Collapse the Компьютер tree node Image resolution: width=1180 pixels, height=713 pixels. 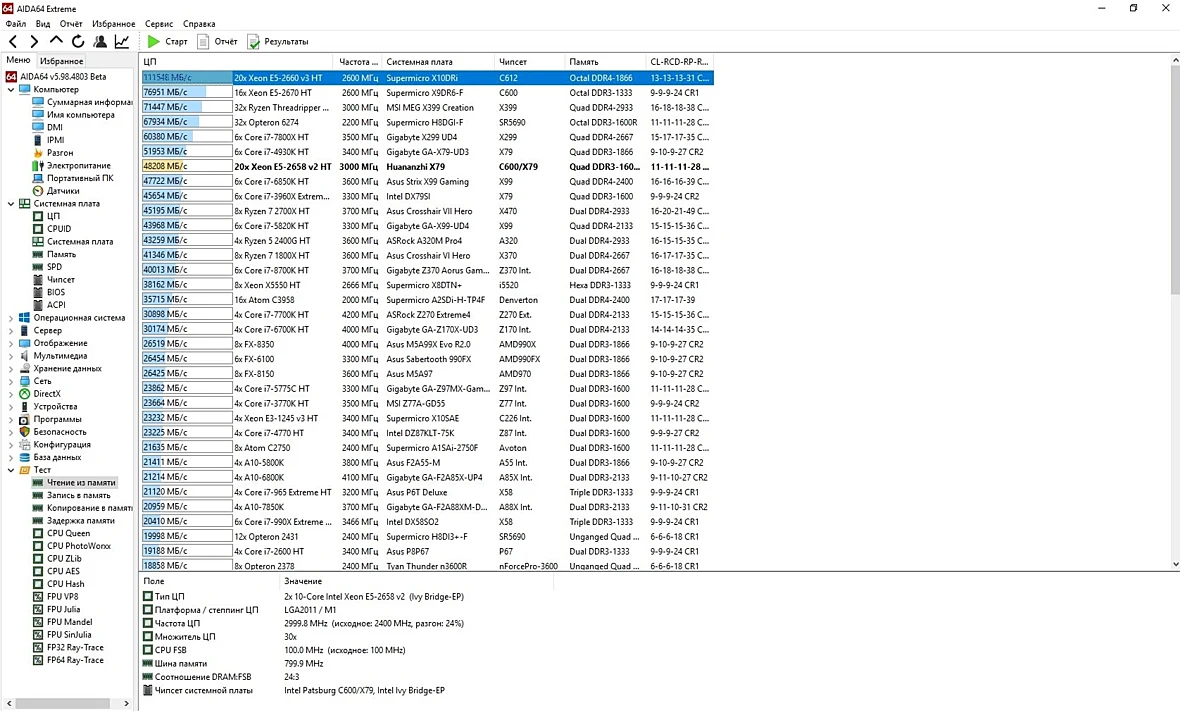click(11, 90)
